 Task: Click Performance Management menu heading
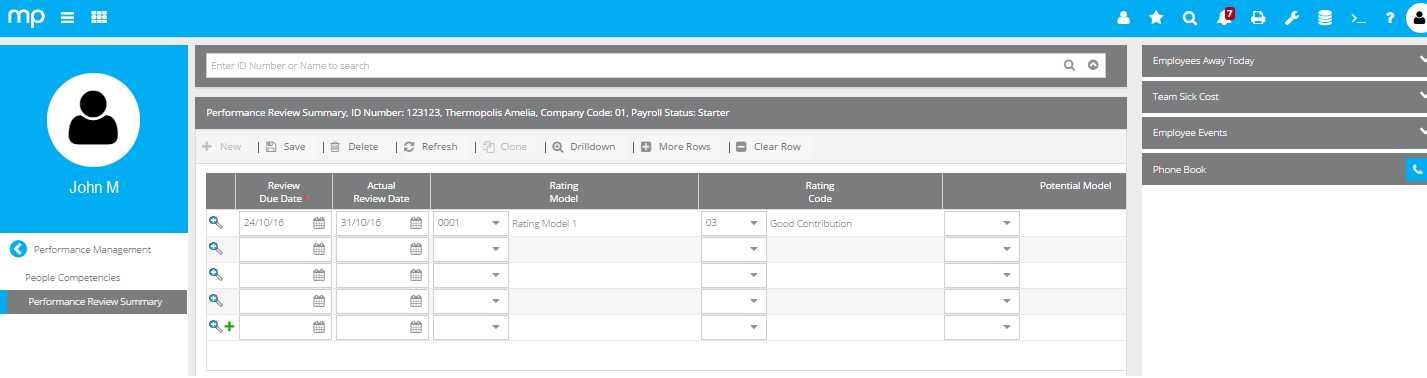[x=92, y=250]
